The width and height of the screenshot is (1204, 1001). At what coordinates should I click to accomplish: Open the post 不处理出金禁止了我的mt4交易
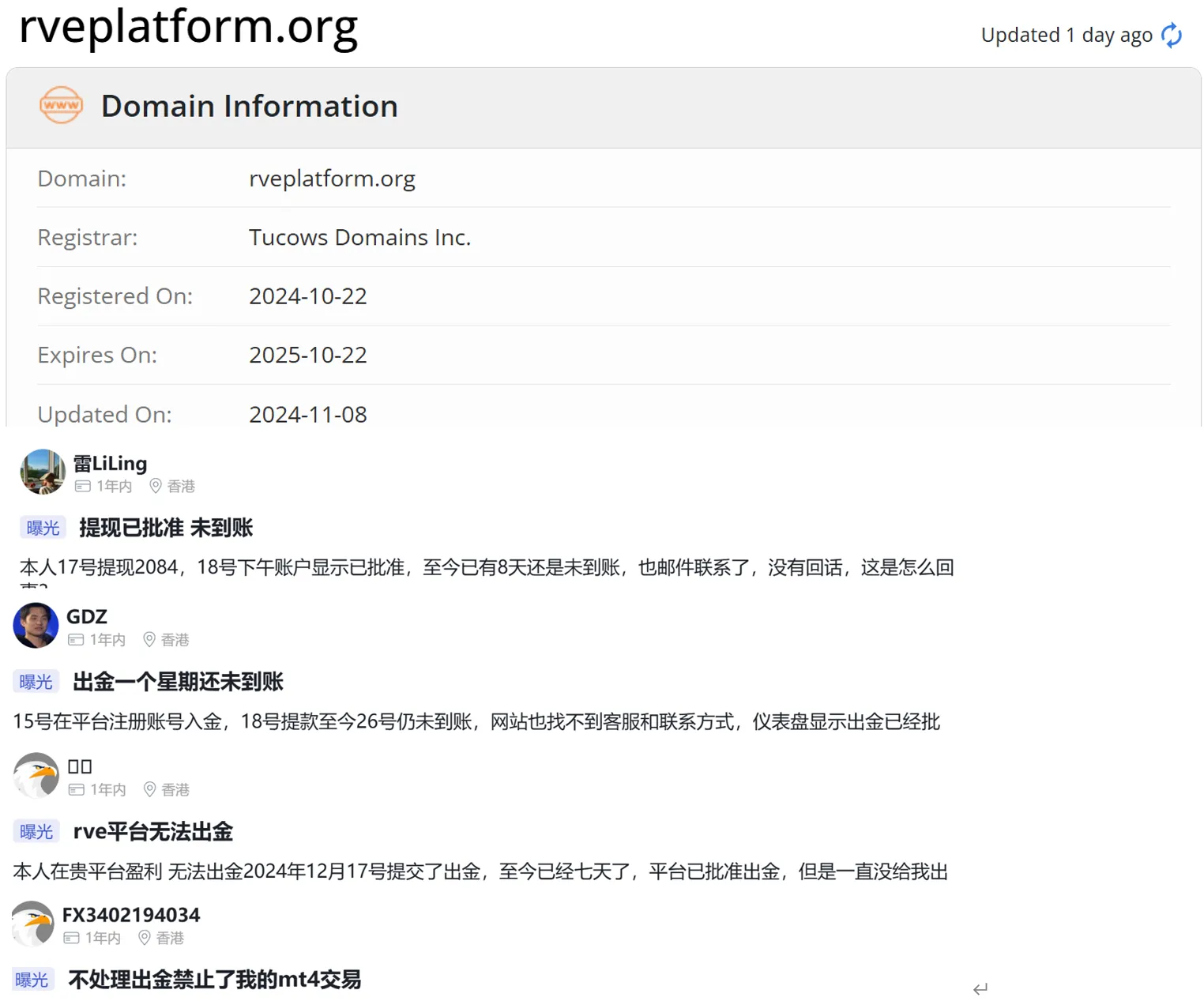point(215,980)
